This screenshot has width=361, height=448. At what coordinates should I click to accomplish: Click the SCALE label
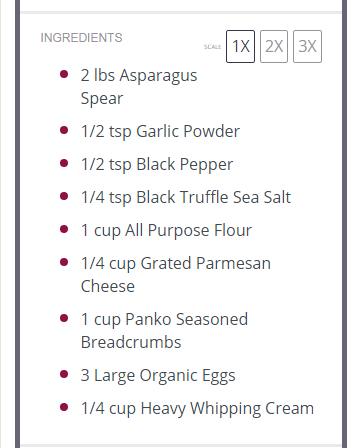212,47
